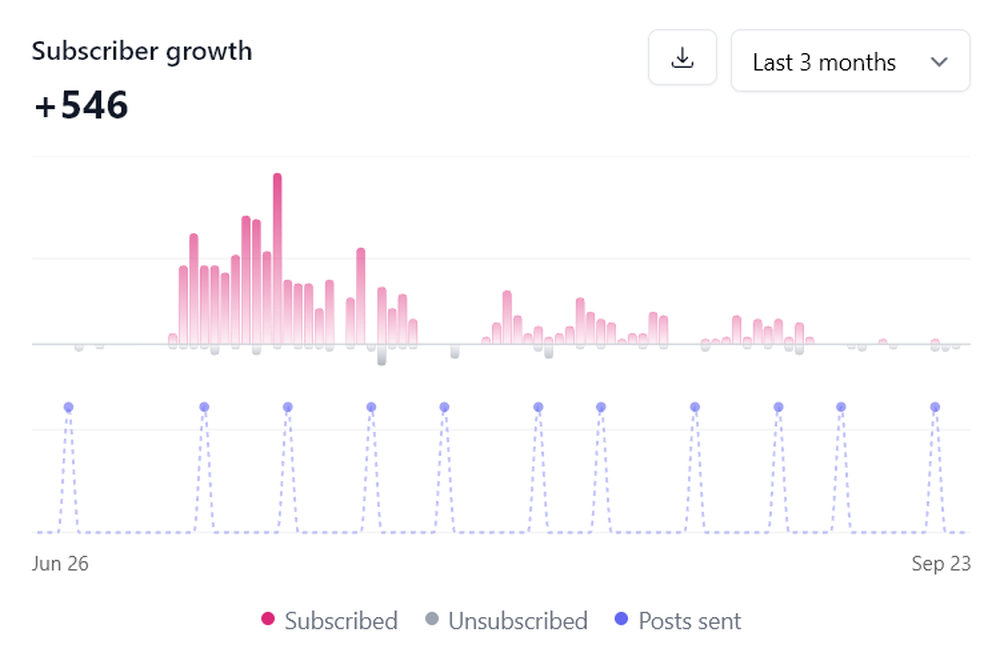Click the Sep 23 axis label
The height and width of the screenshot is (669, 1000).
(x=941, y=564)
